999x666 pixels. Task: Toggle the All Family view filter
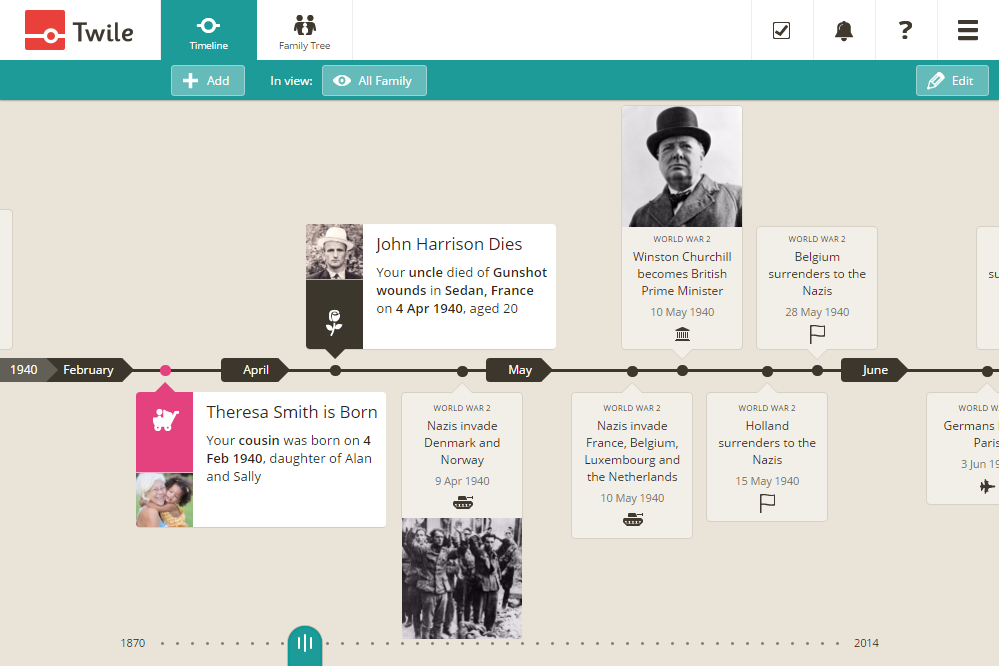(374, 81)
